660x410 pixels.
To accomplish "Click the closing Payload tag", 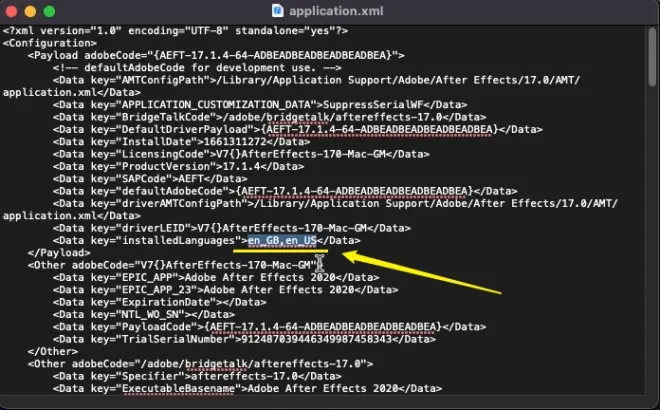I will click(54, 252).
